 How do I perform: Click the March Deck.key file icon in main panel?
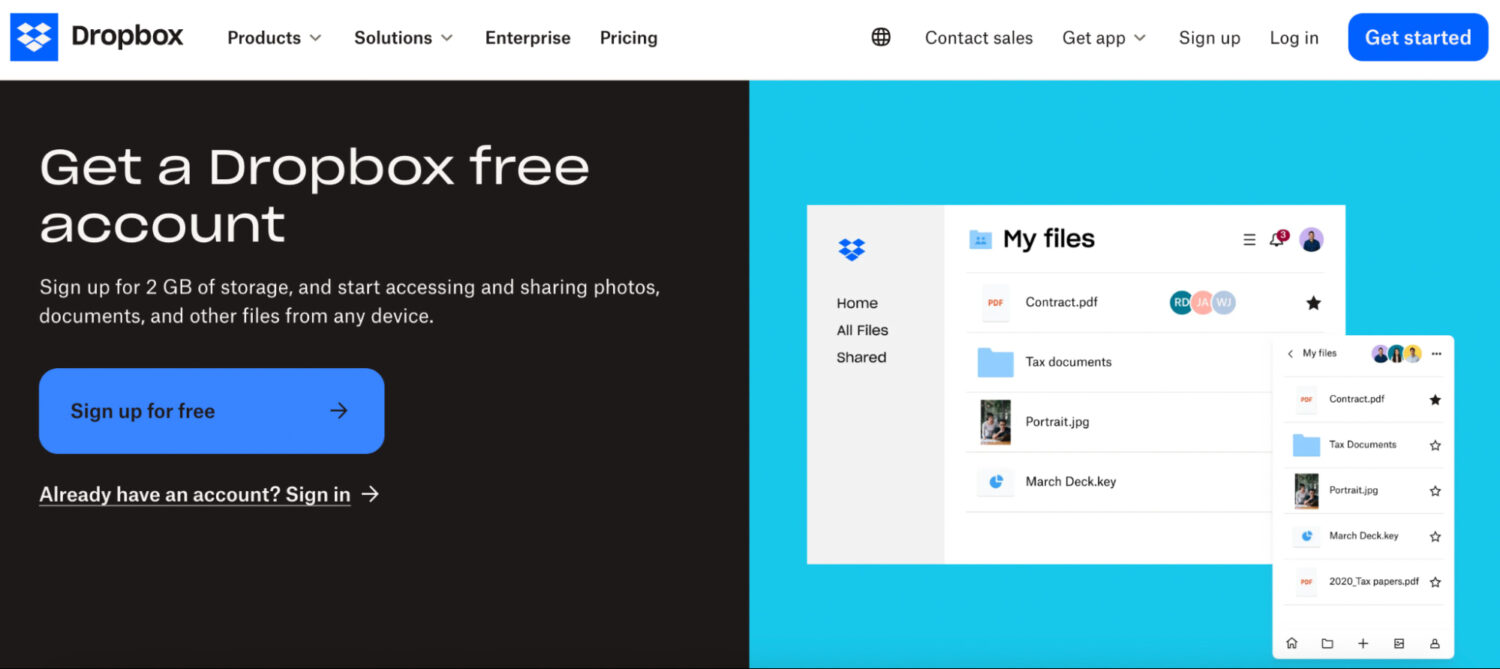(996, 482)
